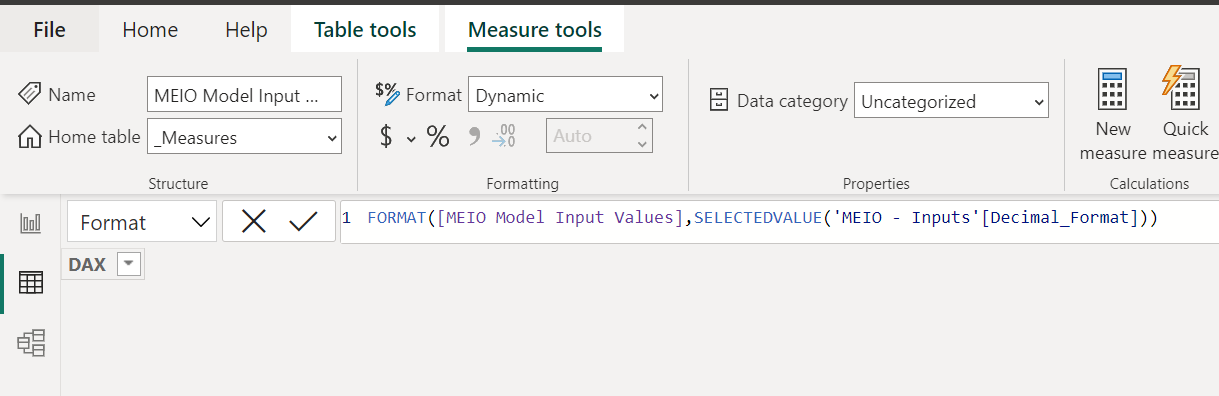The image size is (1219, 396).
Task: Switch to Model view icon
Action: (x=31, y=344)
